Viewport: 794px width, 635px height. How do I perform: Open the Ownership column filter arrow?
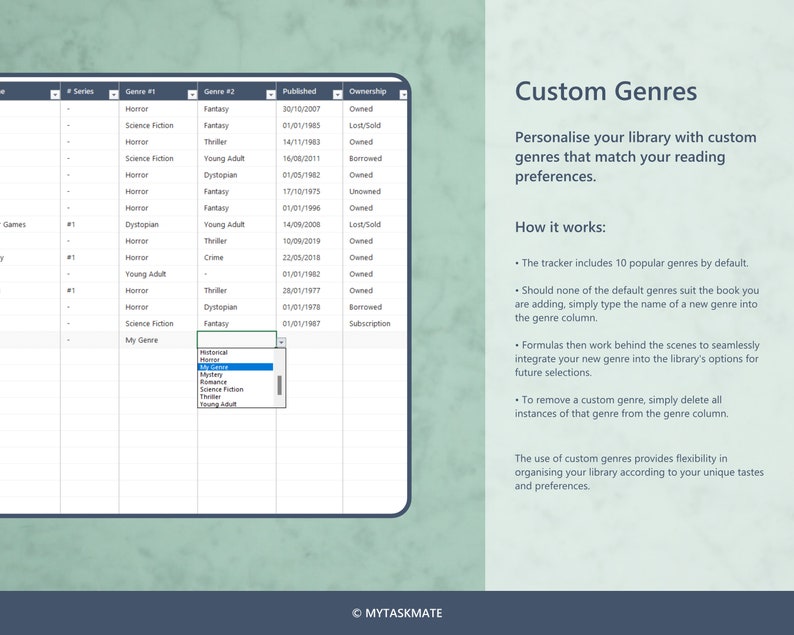[403, 94]
